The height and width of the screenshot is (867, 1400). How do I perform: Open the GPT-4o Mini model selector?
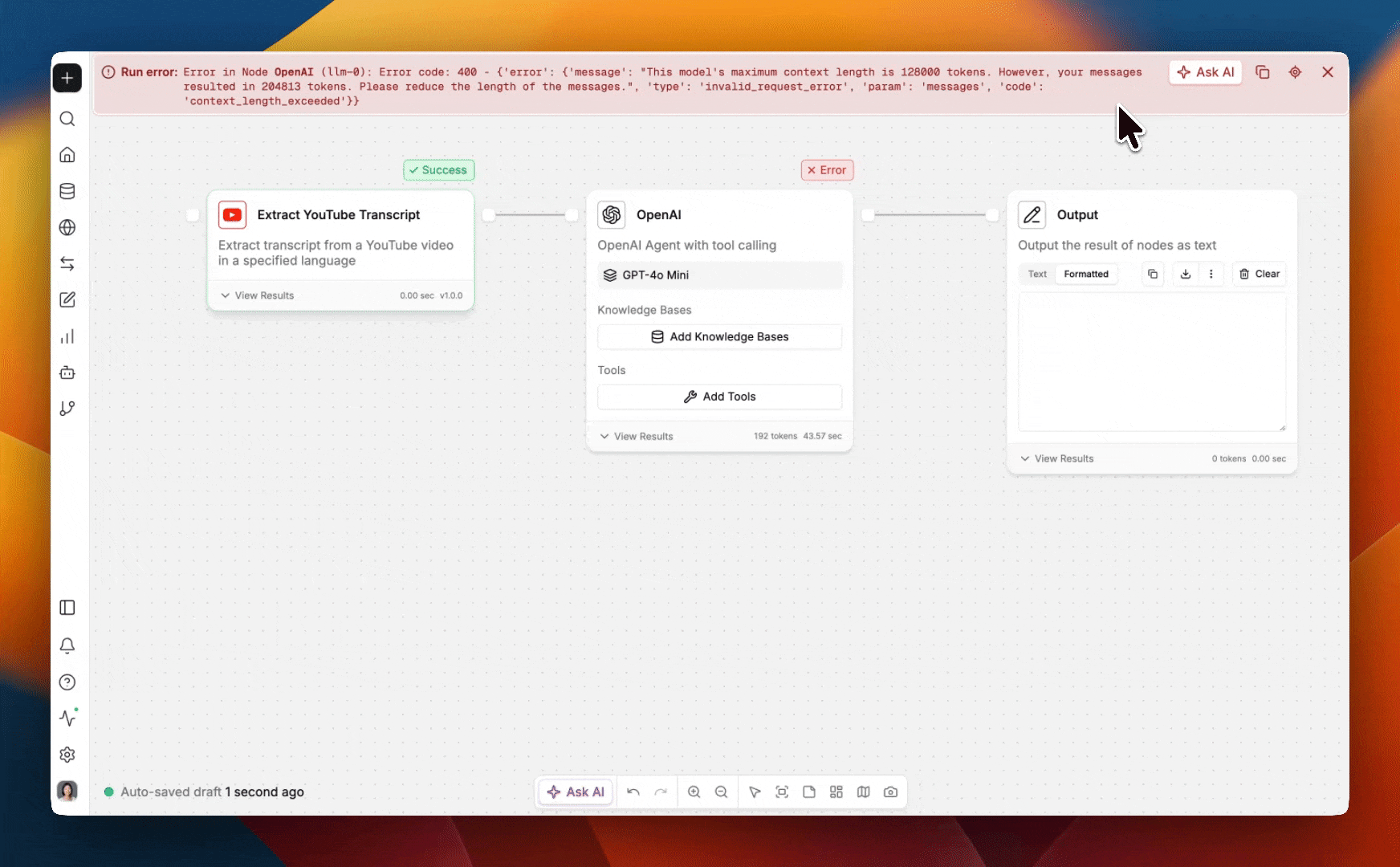[719, 275]
